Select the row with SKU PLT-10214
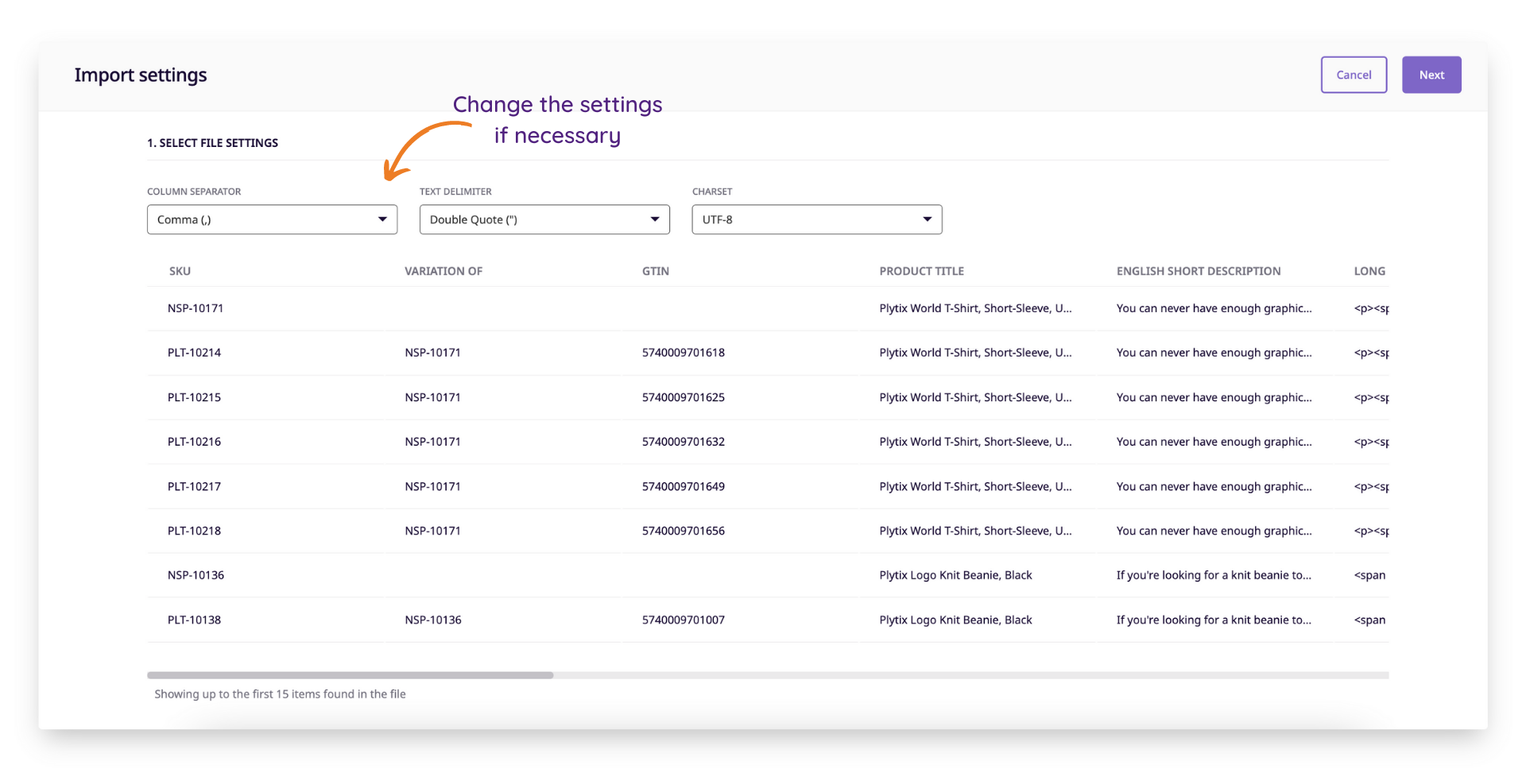The height and width of the screenshot is (784, 1526). (194, 353)
